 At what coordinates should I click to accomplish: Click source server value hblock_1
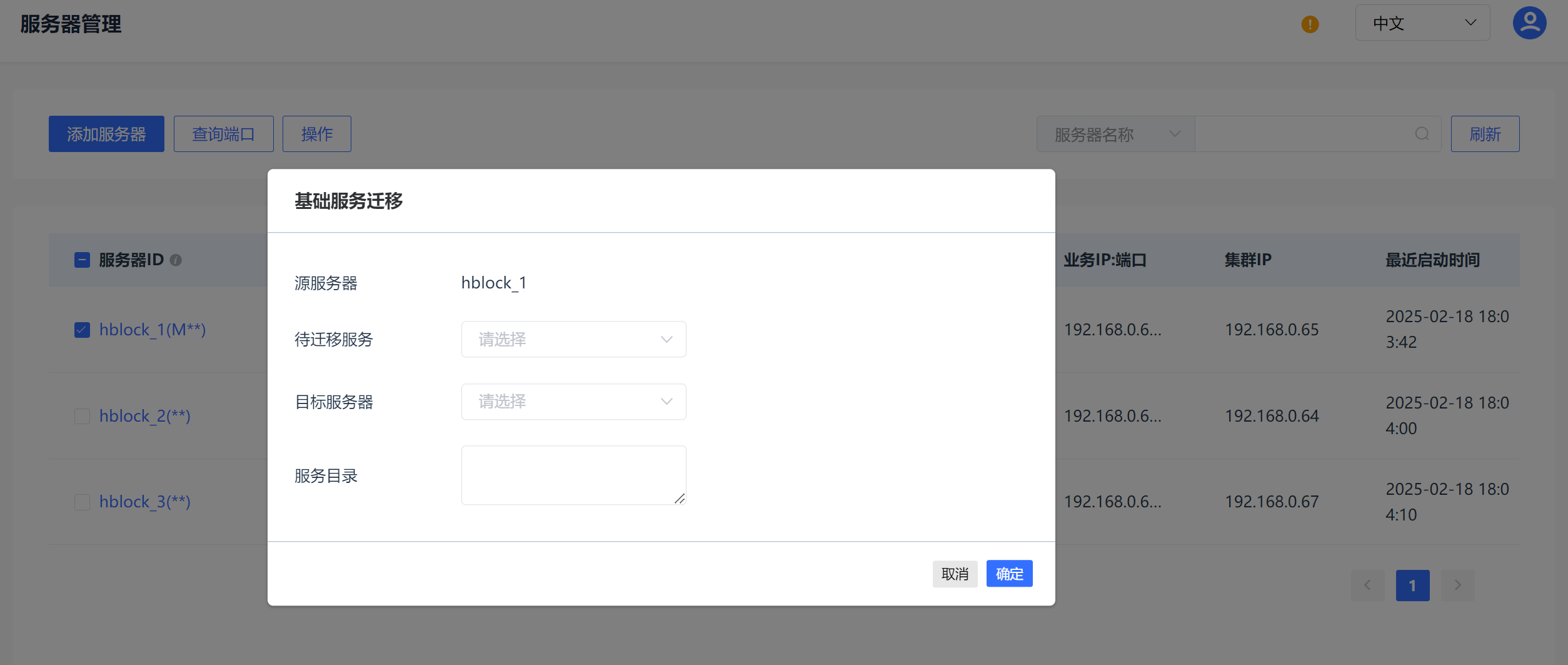(493, 283)
